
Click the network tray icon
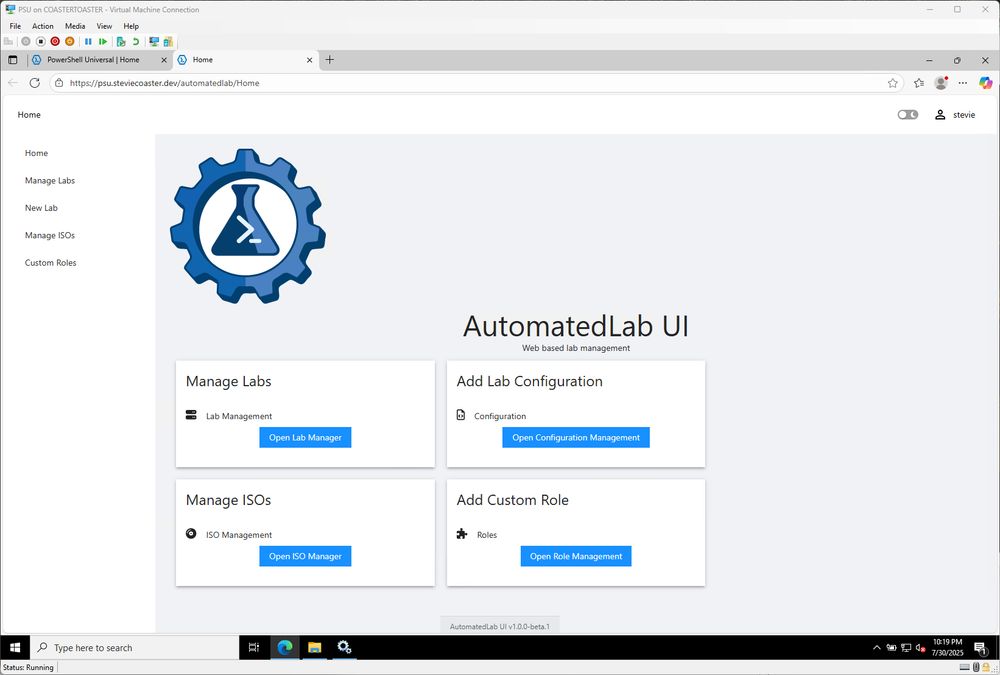[x=906, y=648]
